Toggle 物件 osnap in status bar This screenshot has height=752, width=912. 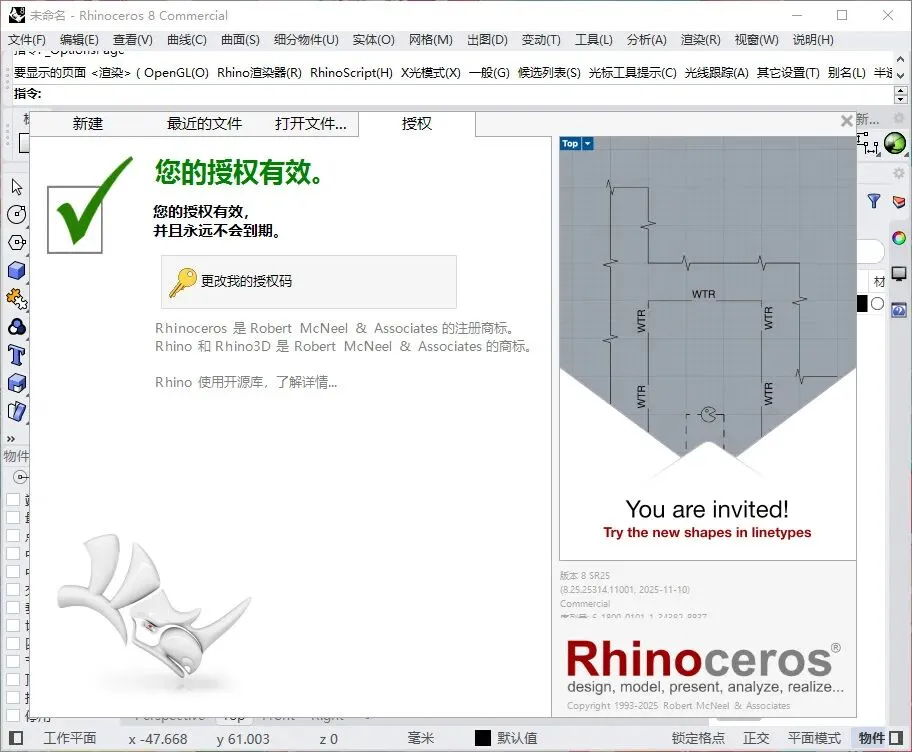click(871, 738)
